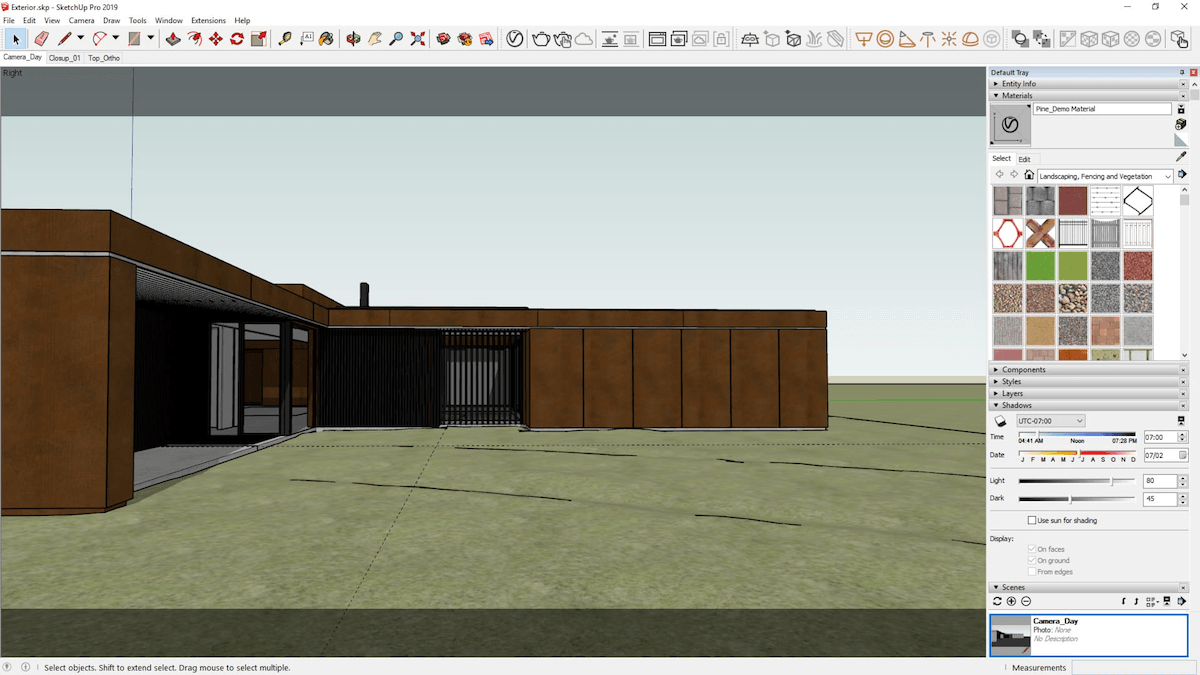Pick the Eraser tool
1200x675 pixels.
40,38
